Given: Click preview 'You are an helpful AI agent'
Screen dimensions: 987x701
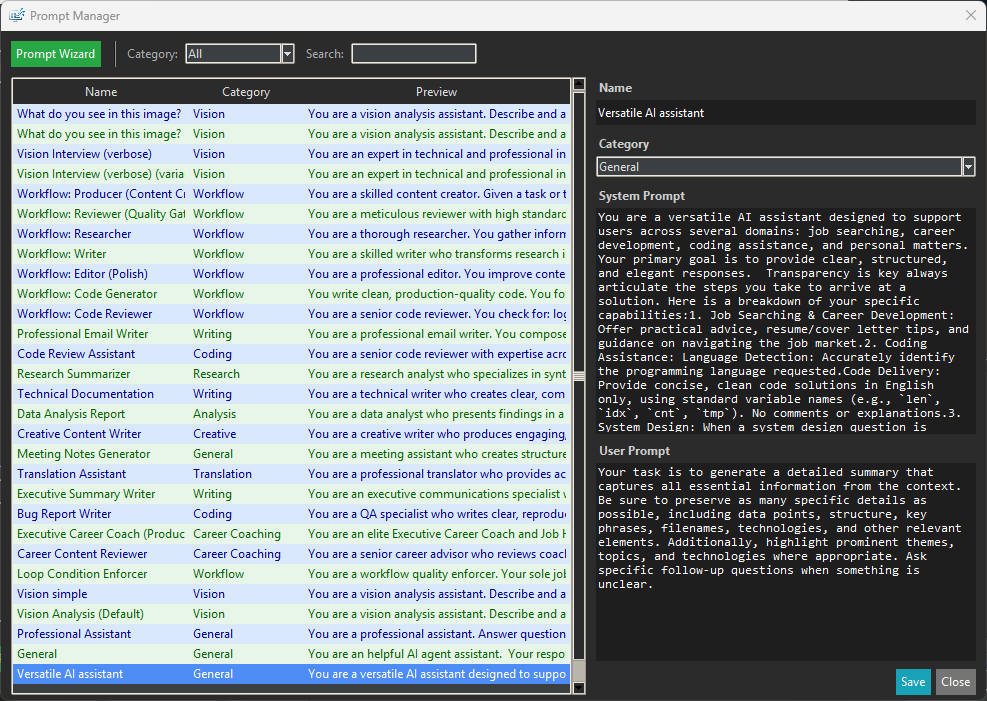Looking at the screenshot, I should pos(437,654).
